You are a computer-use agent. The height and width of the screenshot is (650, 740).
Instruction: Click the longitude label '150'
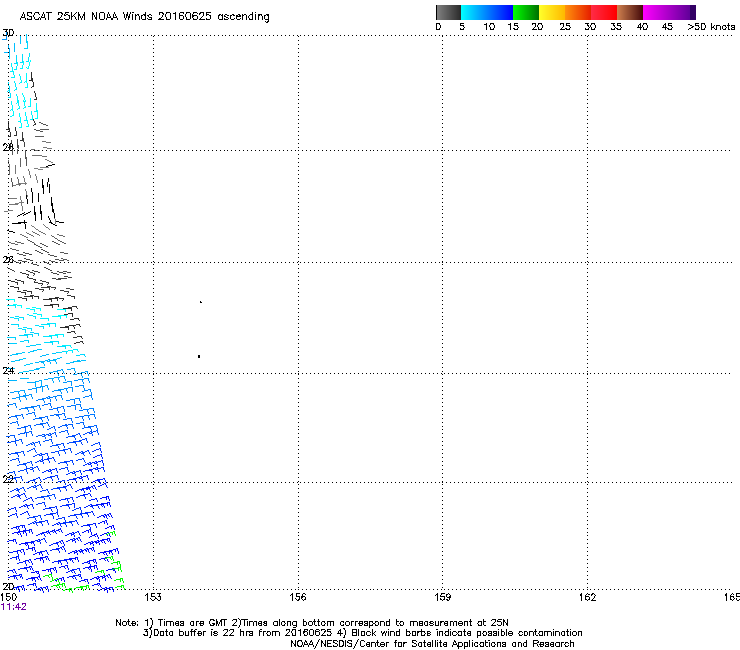pos(9,597)
